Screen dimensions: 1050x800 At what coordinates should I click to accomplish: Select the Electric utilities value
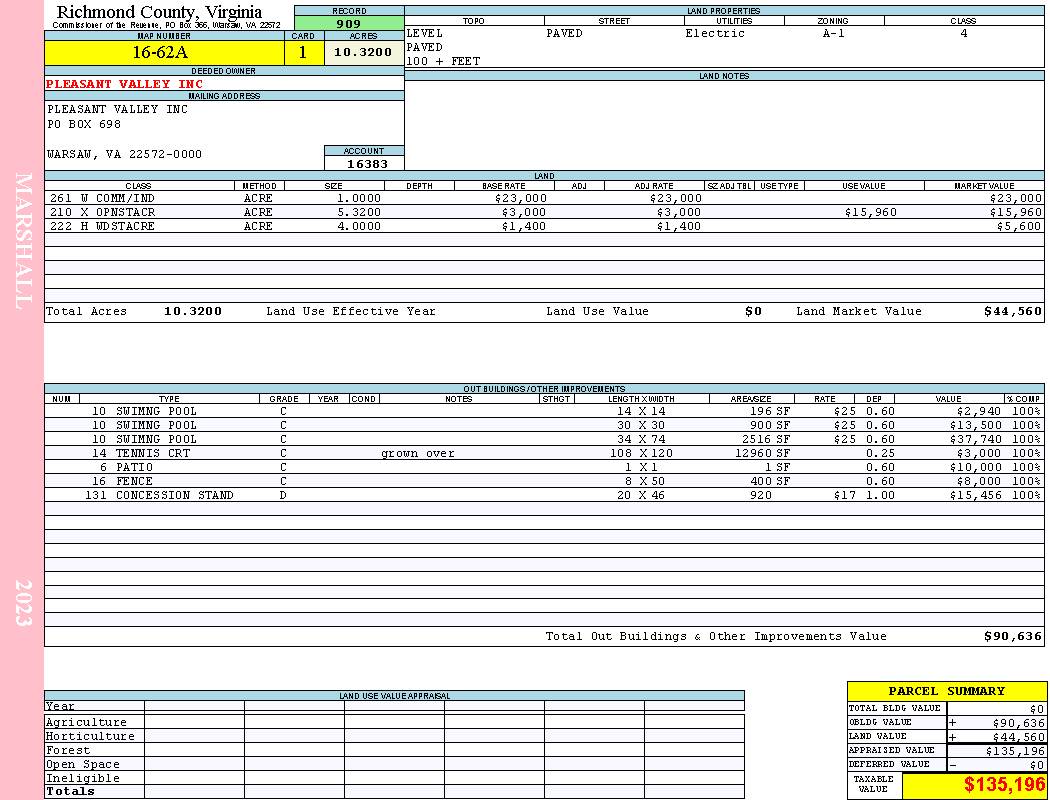[715, 33]
